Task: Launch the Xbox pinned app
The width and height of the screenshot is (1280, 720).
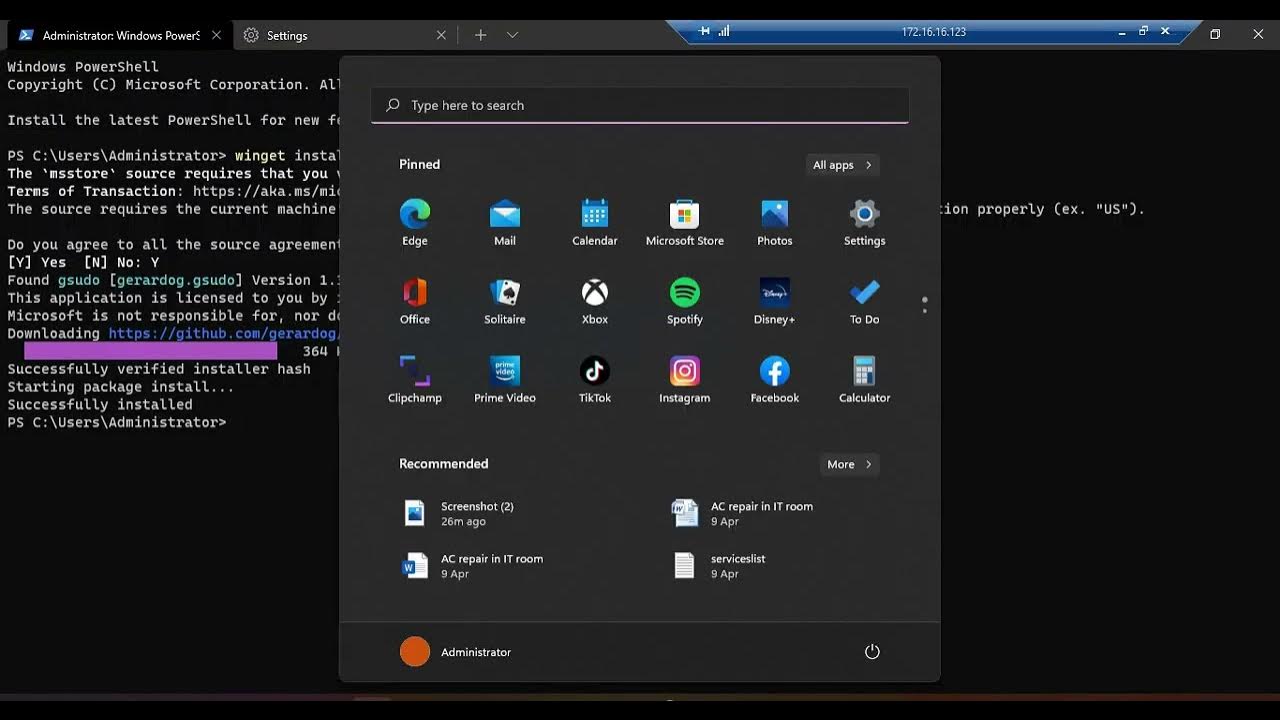Action: (x=595, y=302)
